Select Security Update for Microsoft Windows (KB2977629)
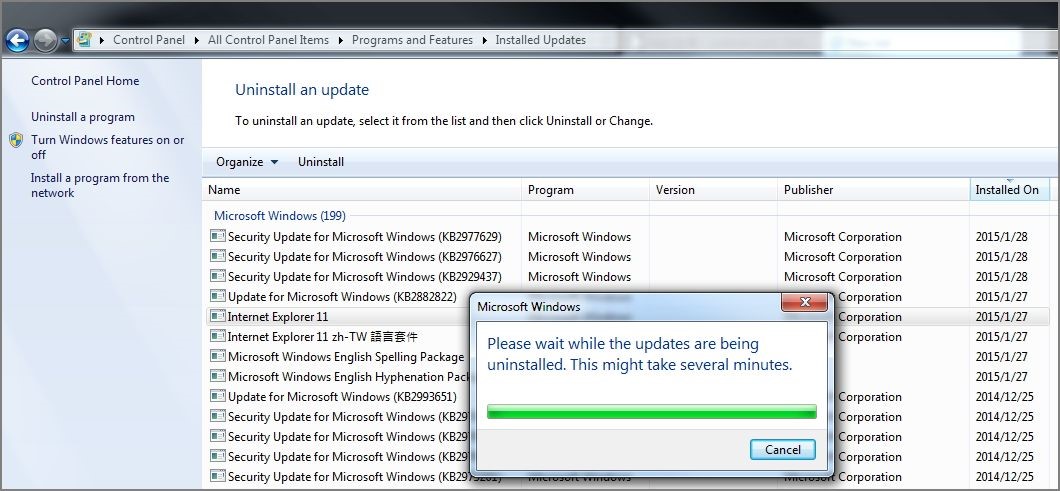 point(364,237)
